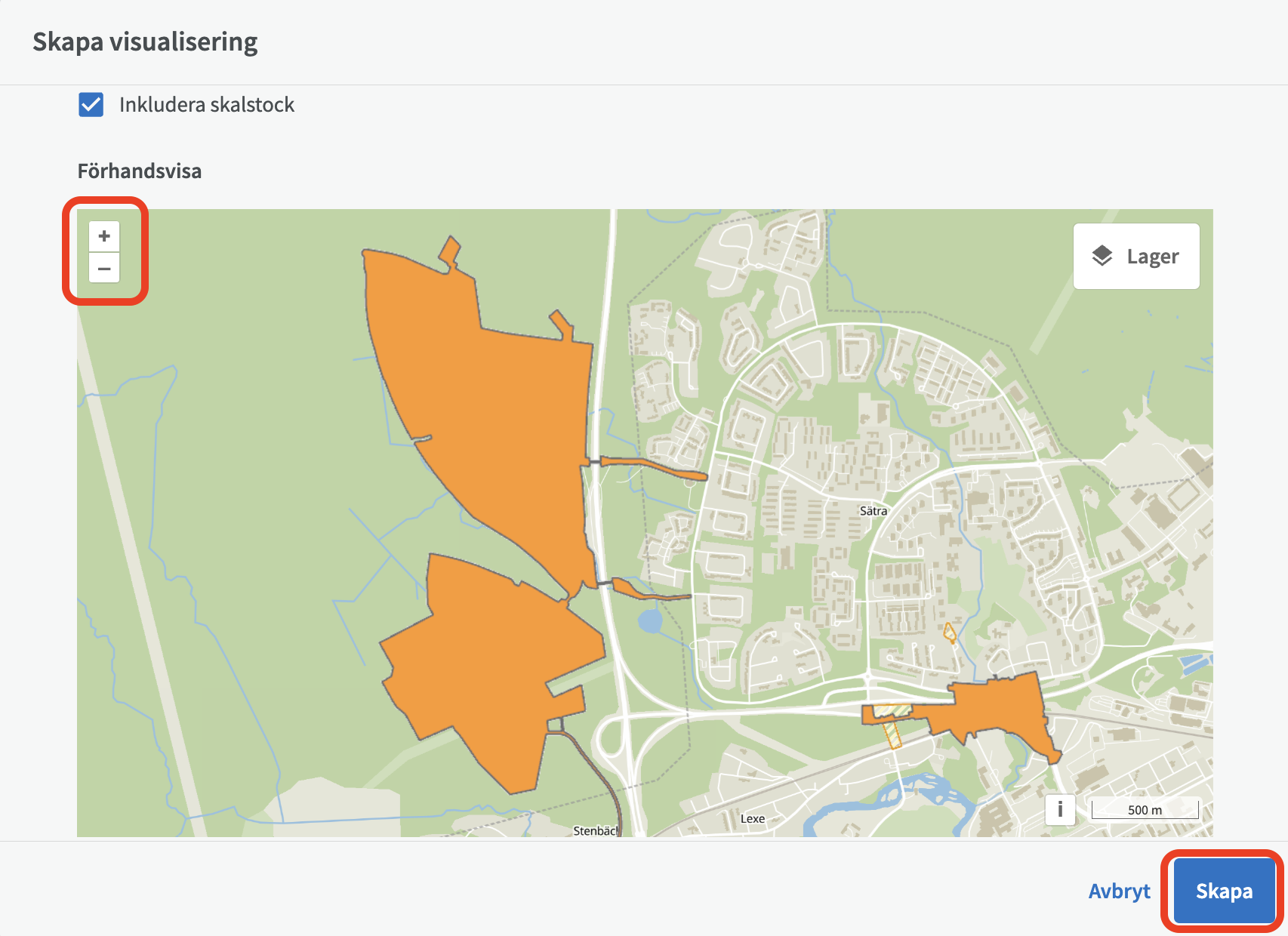Click the small blue pond on map
Screen dimensions: 1288x936
649,622
